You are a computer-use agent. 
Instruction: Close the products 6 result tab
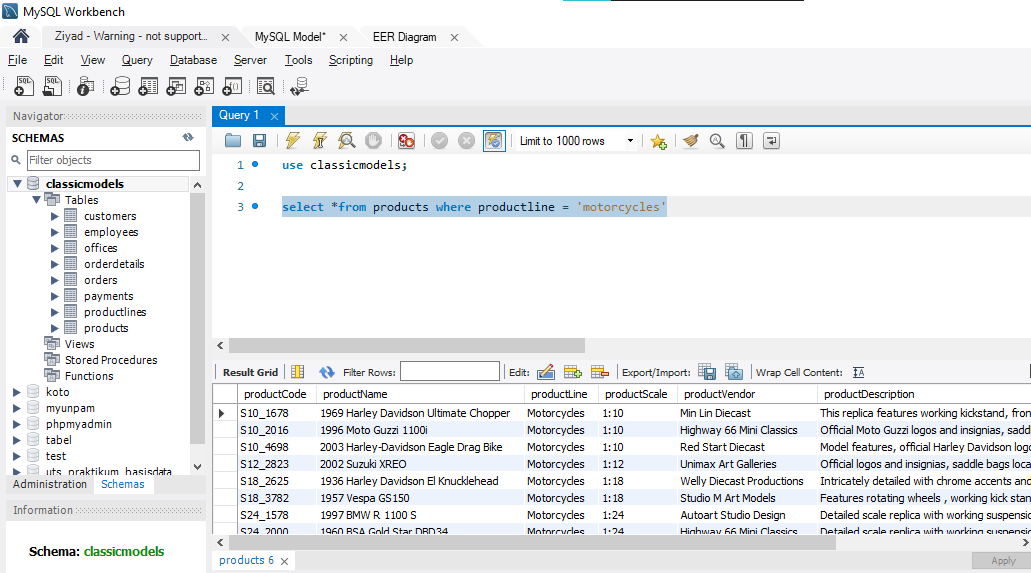tap(284, 561)
